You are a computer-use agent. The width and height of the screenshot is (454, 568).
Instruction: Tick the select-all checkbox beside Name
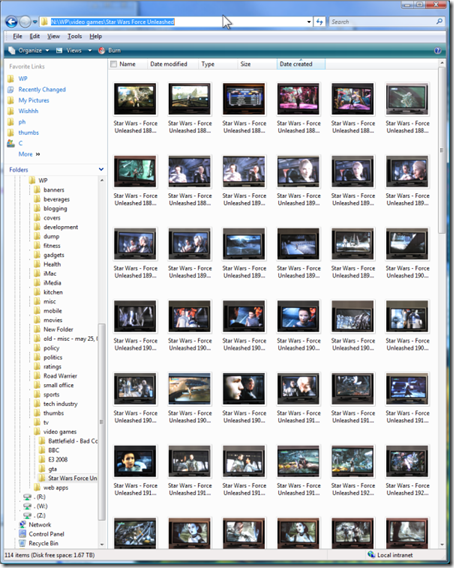pos(113,64)
